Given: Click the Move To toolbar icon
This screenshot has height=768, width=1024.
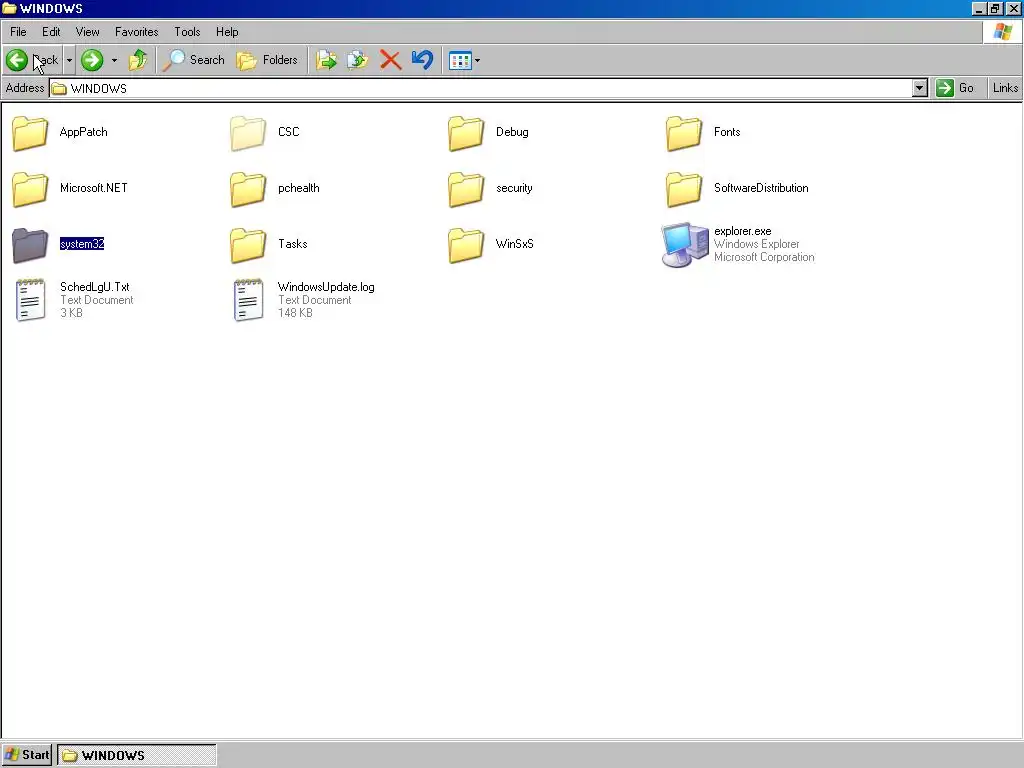Looking at the screenshot, I should pyautogui.click(x=327, y=60).
